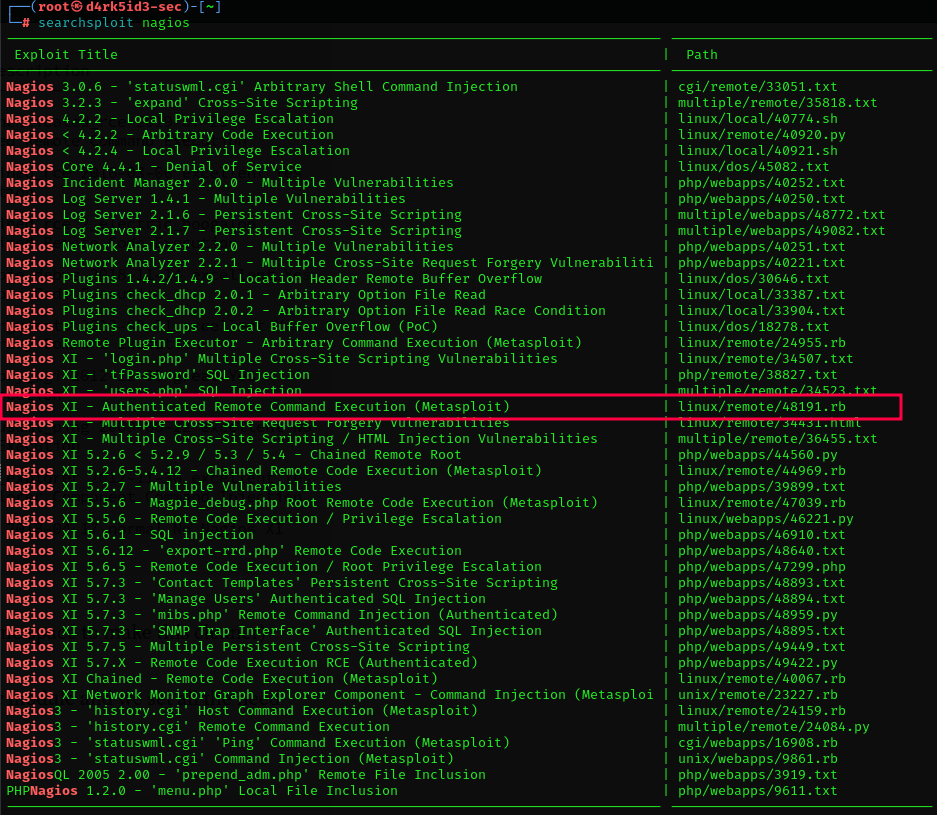This screenshot has width=937, height=815.
Task: Select the Nagios XI 5.6.12 'export-rrd.php' entry
Action: (234, 551)
